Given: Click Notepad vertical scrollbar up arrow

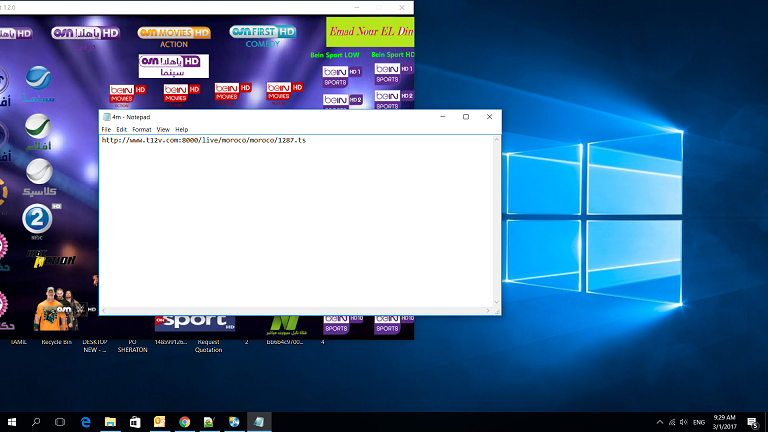Looking at the screenshot, I should click(x=497, y=140).
